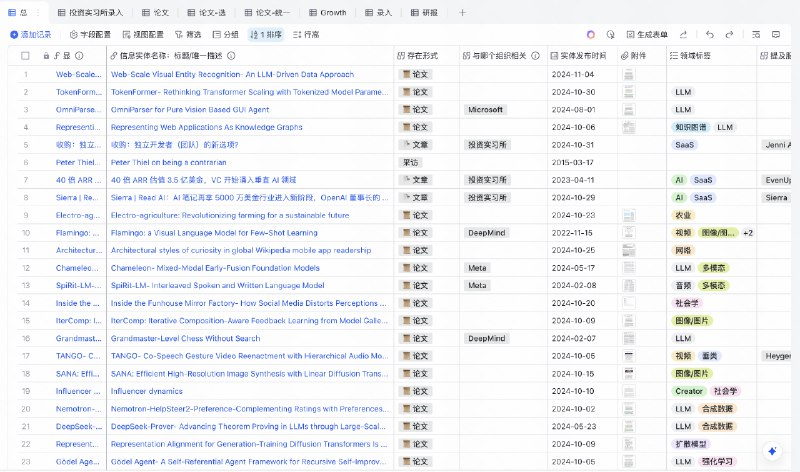This screenshot has width=800, height=472.
Task: Open the 筛选 filter options
Action: [188, 35]
